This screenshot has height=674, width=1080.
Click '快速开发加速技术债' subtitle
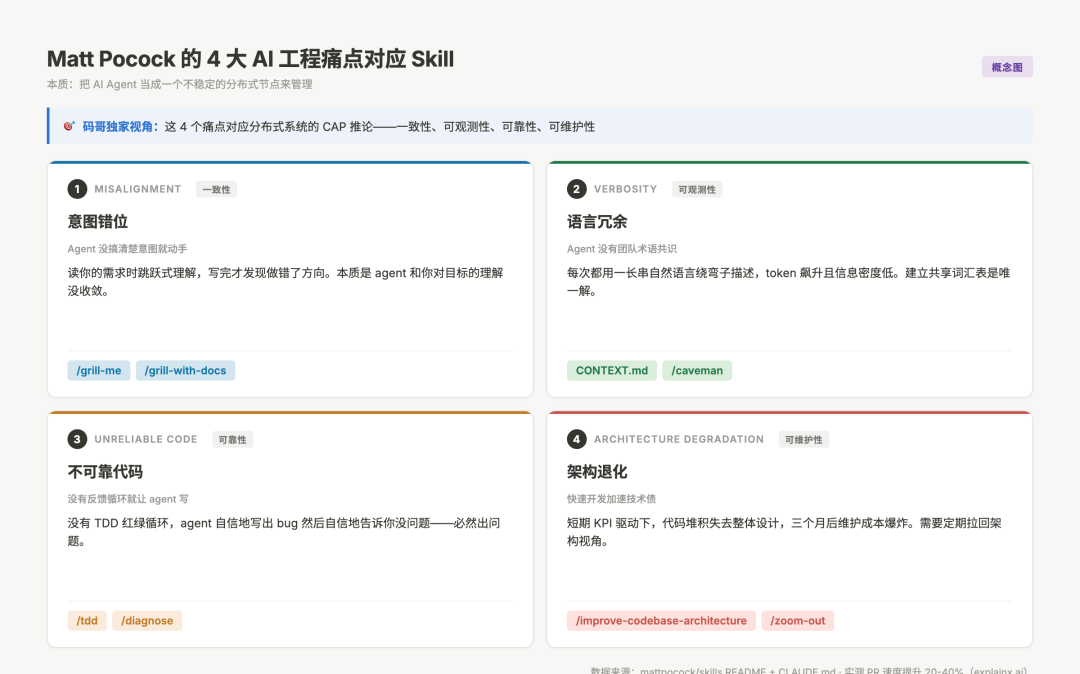coord(612,498)
